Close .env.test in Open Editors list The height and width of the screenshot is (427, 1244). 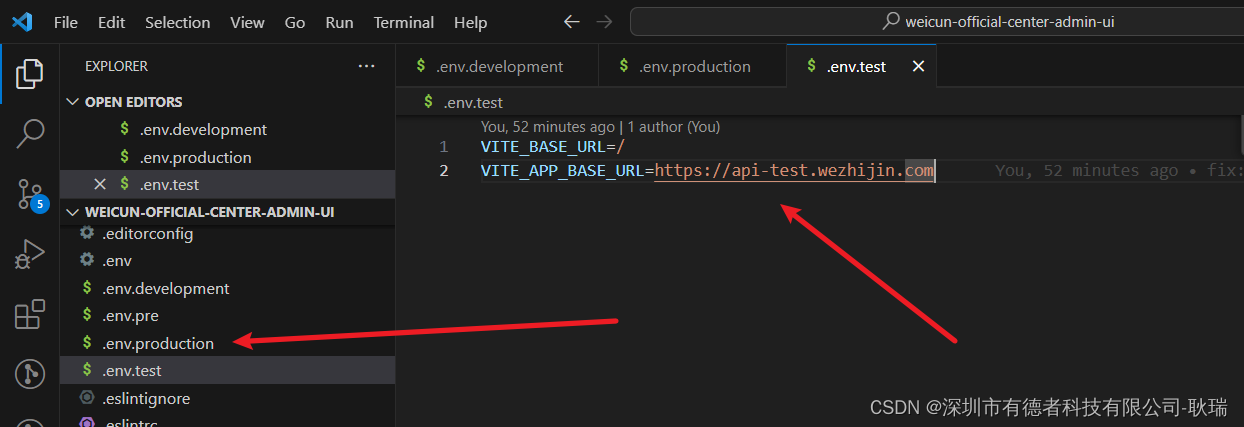[99, 184]
